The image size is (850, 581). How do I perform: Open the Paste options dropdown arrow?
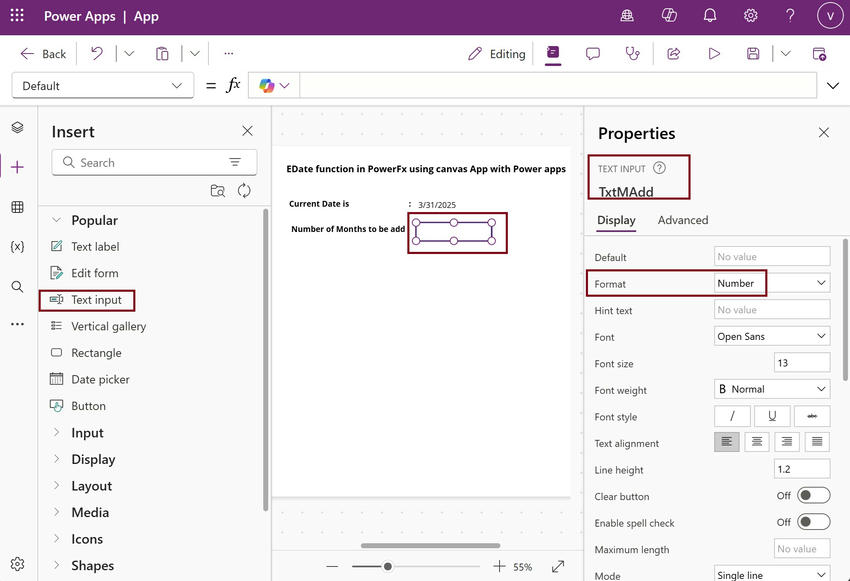point(195,53)
